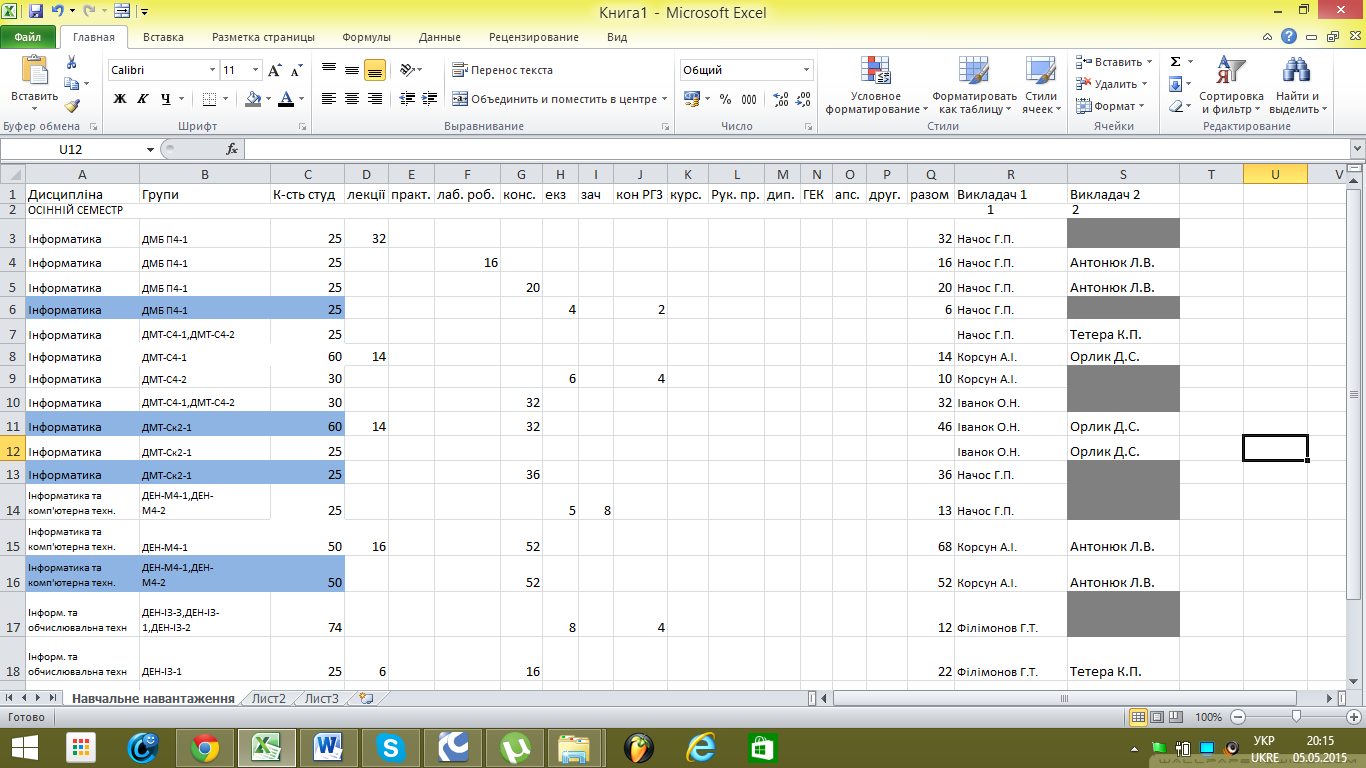The height and width of the screenshot is (768, 1366).
Task: Open the Calibri font name dropdown
Action: point(212,70)
